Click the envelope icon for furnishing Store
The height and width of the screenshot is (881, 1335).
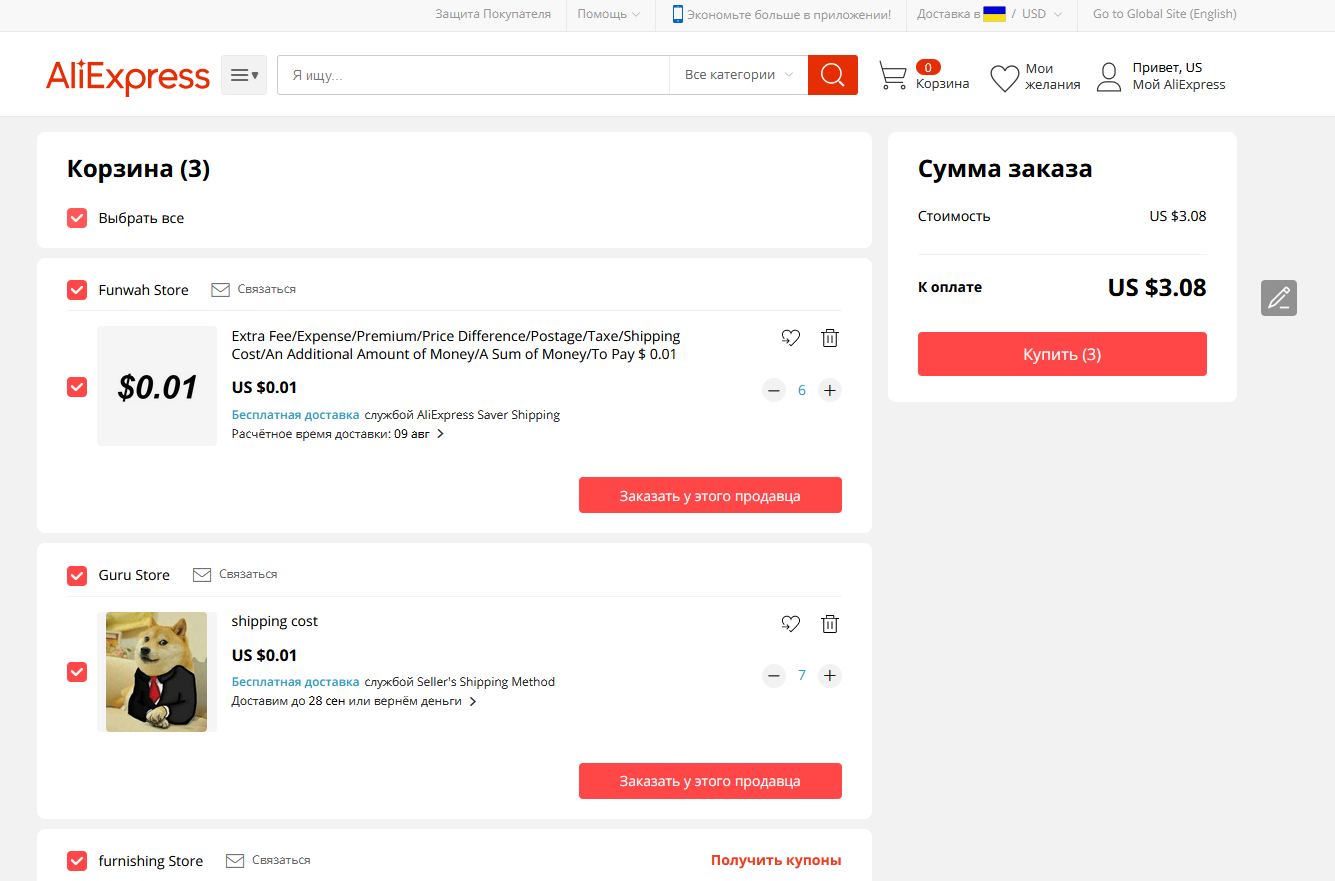coord(236,861)
